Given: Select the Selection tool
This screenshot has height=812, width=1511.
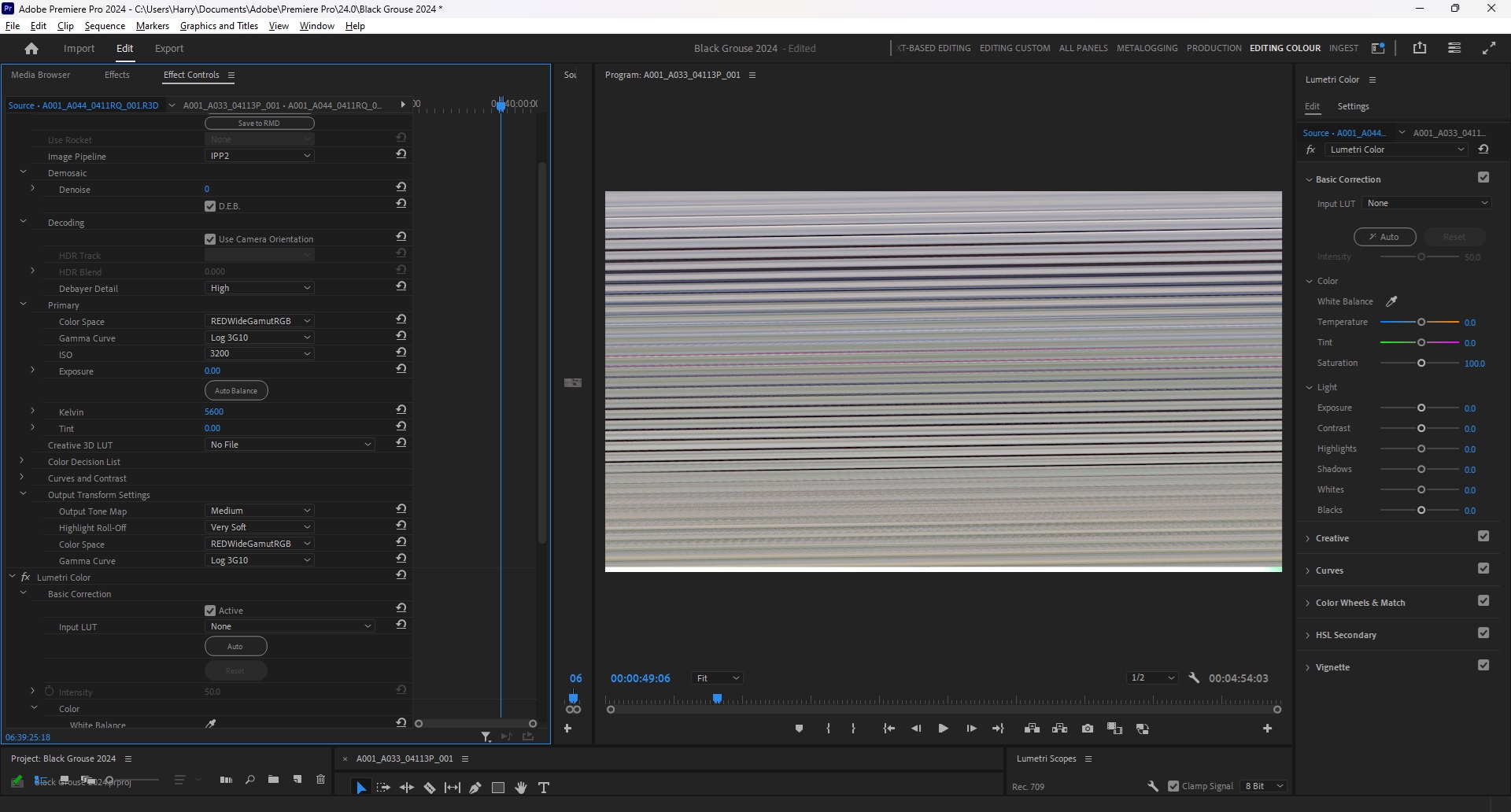Looking at the screenshot, I should tap(360, 787).
